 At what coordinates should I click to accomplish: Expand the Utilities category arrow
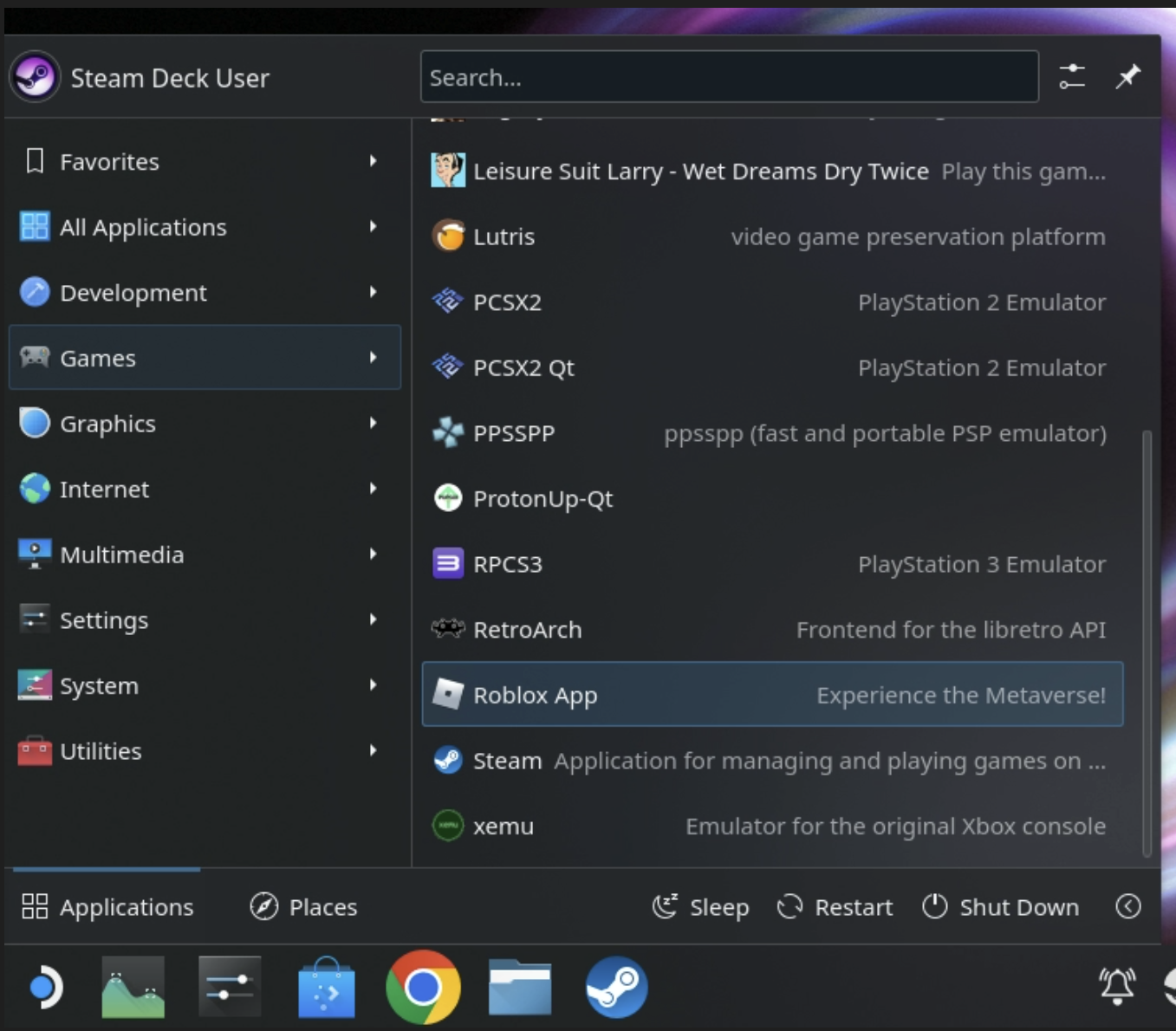(373, 750)
